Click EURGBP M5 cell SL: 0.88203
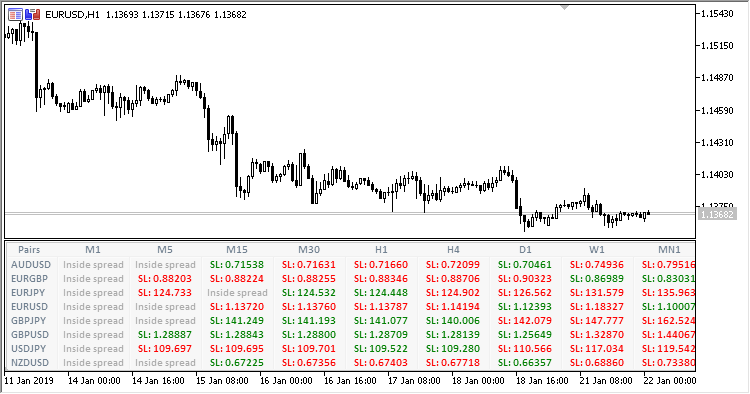The image size is (750, 394). point(165,278)
